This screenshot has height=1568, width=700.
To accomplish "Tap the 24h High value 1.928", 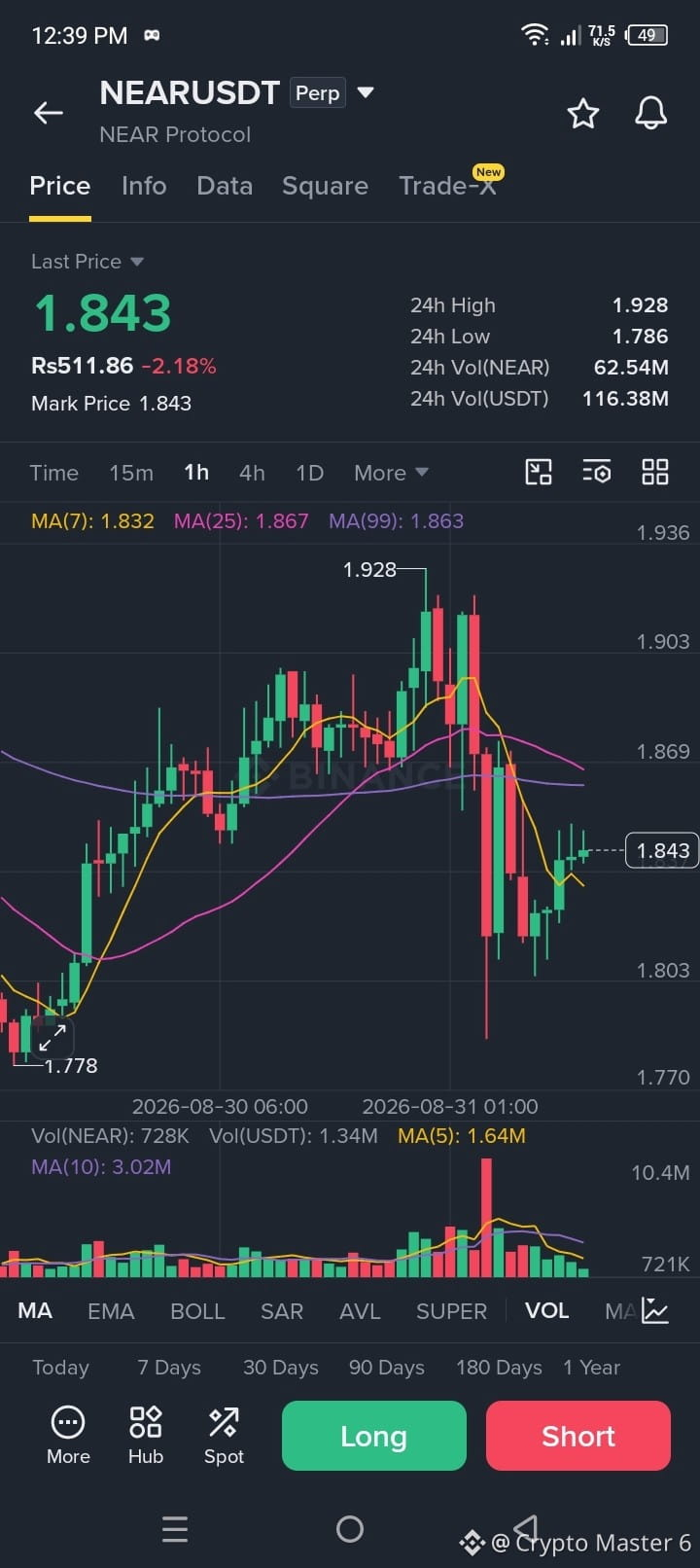I will click(x=640, y=304).
